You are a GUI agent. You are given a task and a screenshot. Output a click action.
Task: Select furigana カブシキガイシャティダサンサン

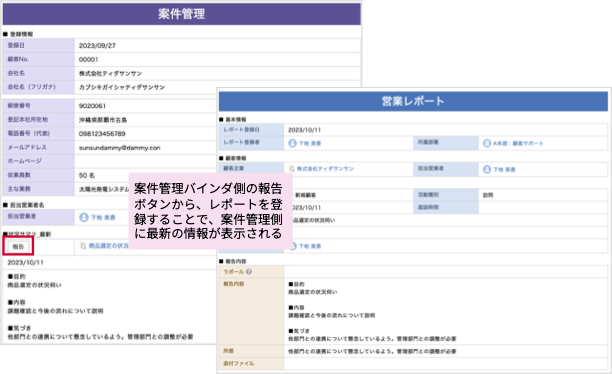[122, 87]
